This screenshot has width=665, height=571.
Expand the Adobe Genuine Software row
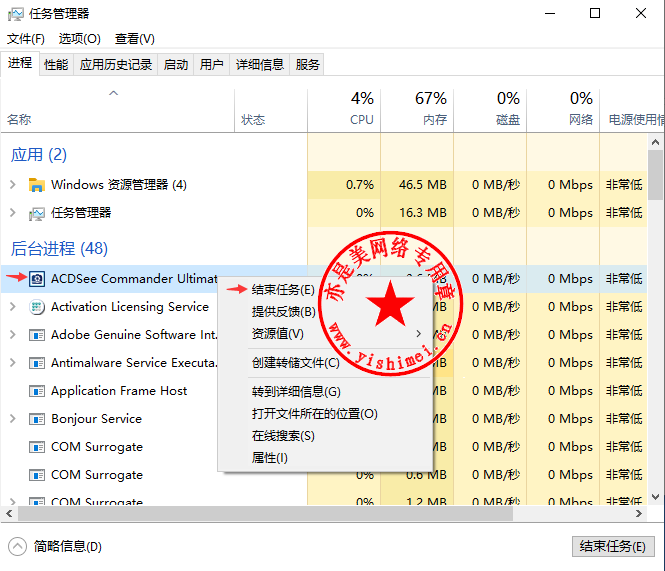click(13, 335)
